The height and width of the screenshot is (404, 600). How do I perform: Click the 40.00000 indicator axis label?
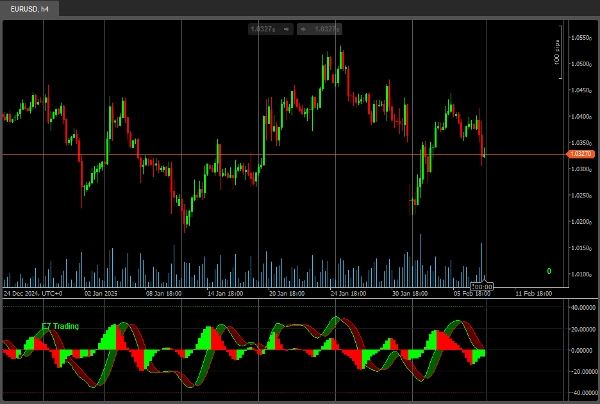click(583, 308)
